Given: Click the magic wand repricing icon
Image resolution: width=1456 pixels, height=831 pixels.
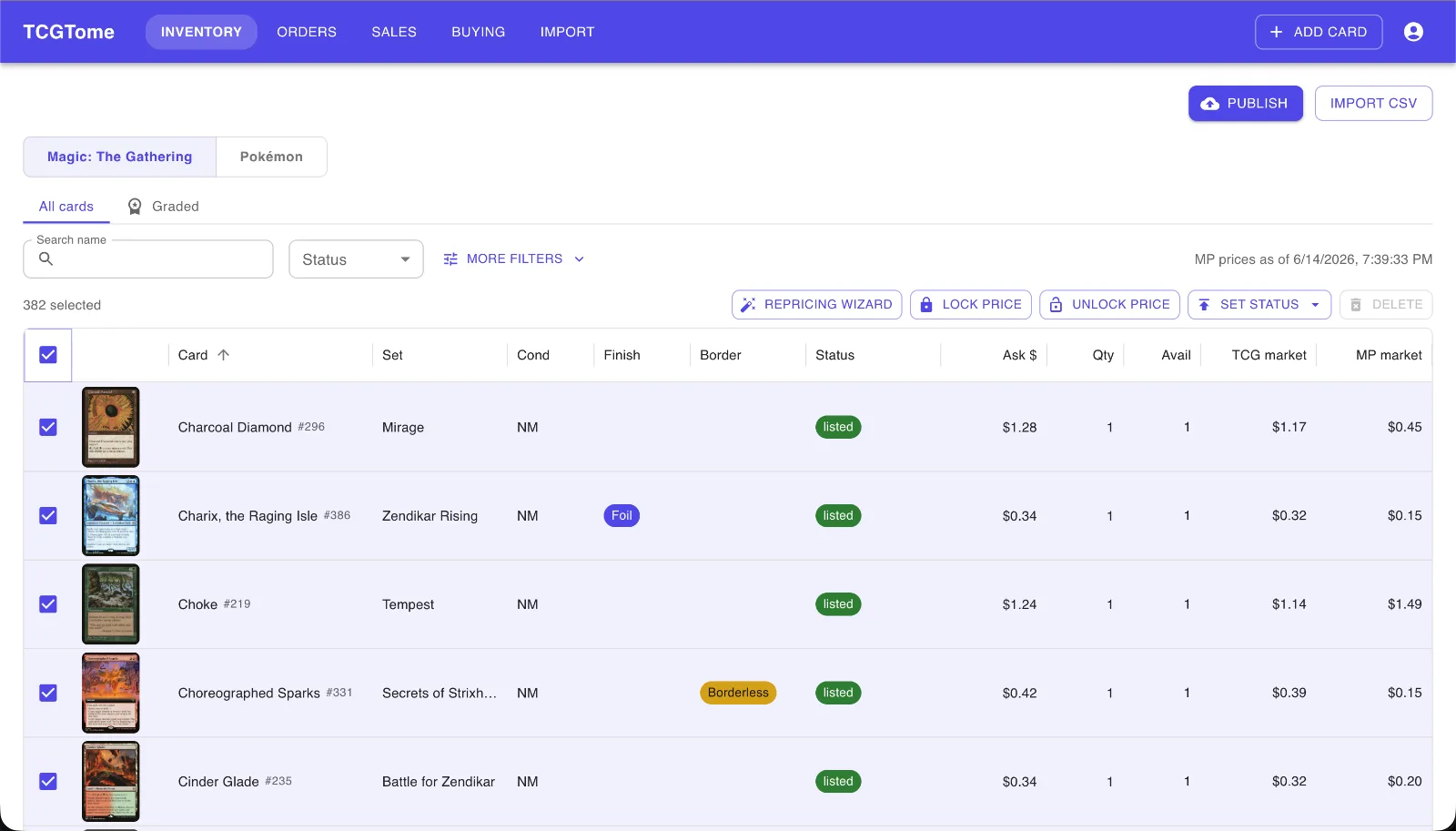Looking at the screenshot, I should pyautogui.click(x=748, y=305).
